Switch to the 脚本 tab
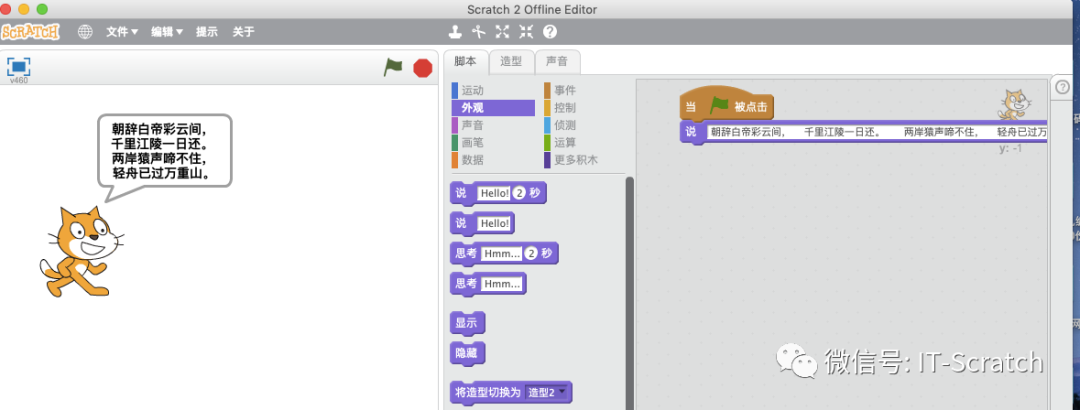 pyautogui.click(x=466, y=61)
